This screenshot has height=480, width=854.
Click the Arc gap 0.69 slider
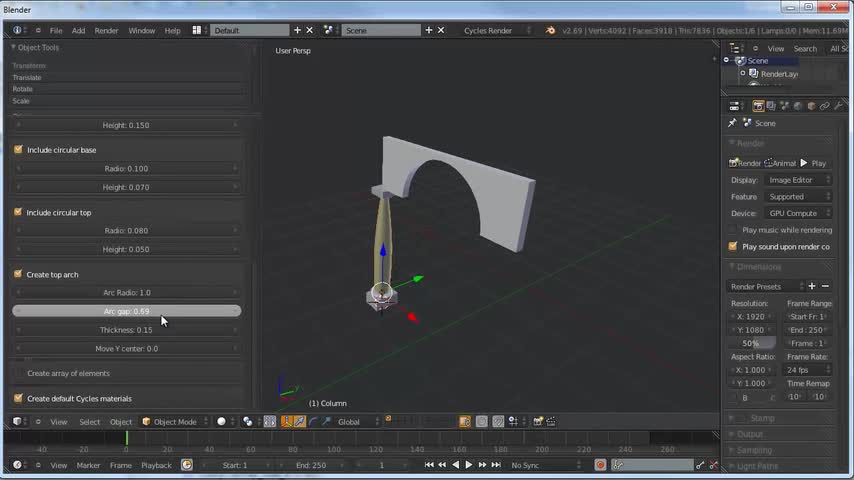point(126,311)
